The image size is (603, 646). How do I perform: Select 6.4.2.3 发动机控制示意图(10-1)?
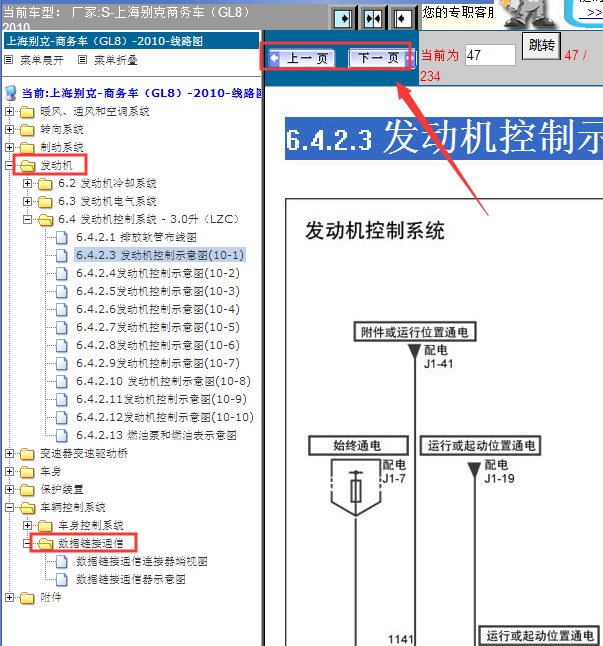[x=160, y=255]
